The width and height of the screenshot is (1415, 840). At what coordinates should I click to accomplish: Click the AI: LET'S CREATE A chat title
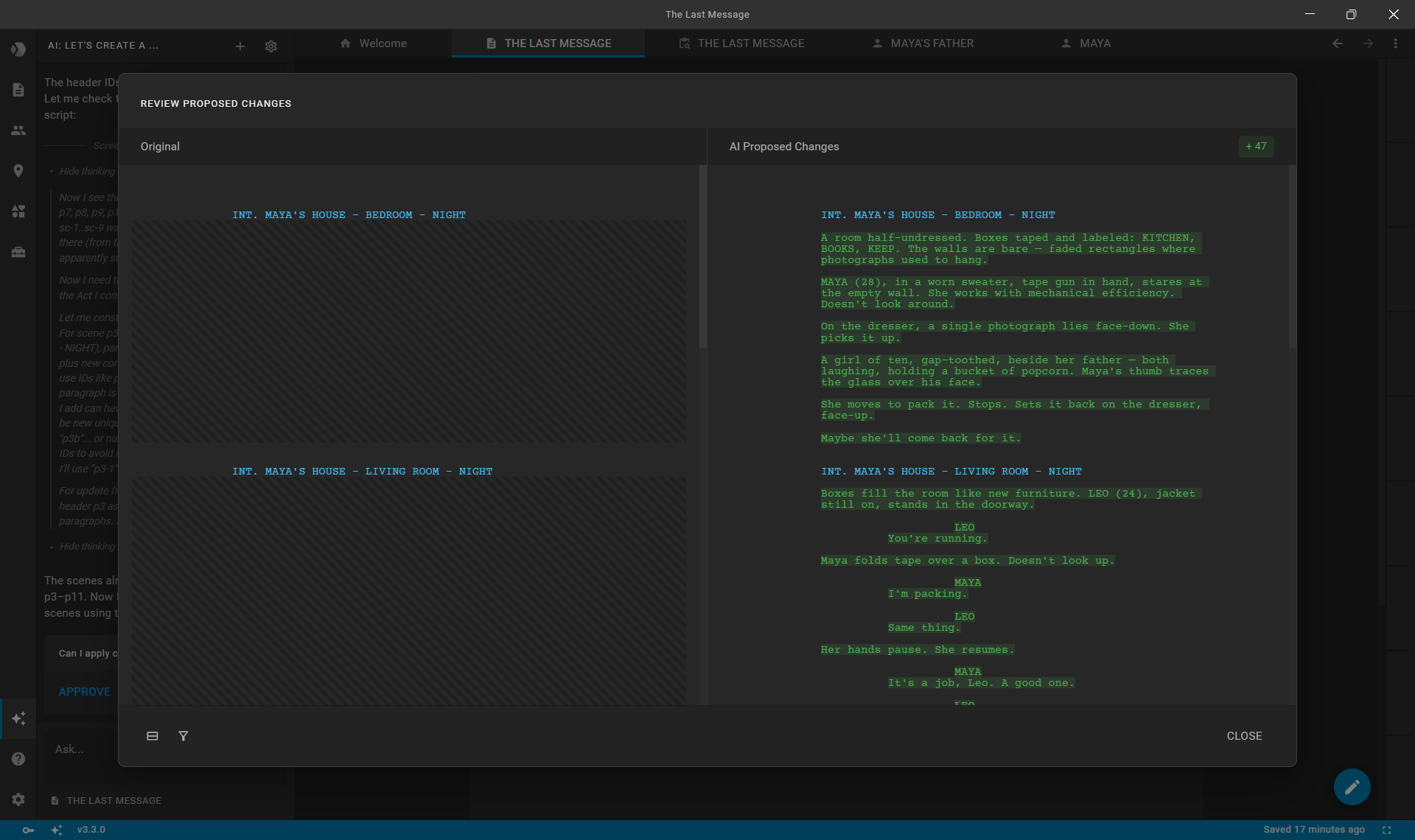pyautogui.click(x=103, y=46)
